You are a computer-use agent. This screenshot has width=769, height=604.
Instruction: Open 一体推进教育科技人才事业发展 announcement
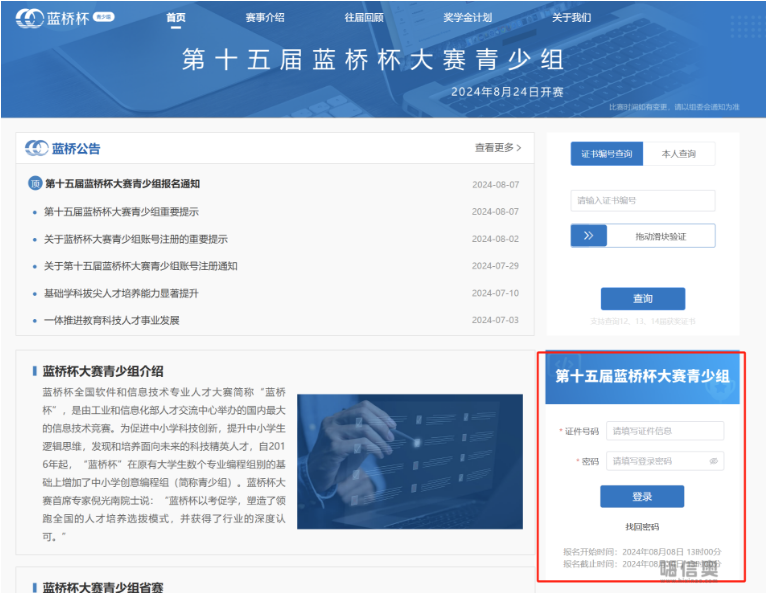[112, 321]
